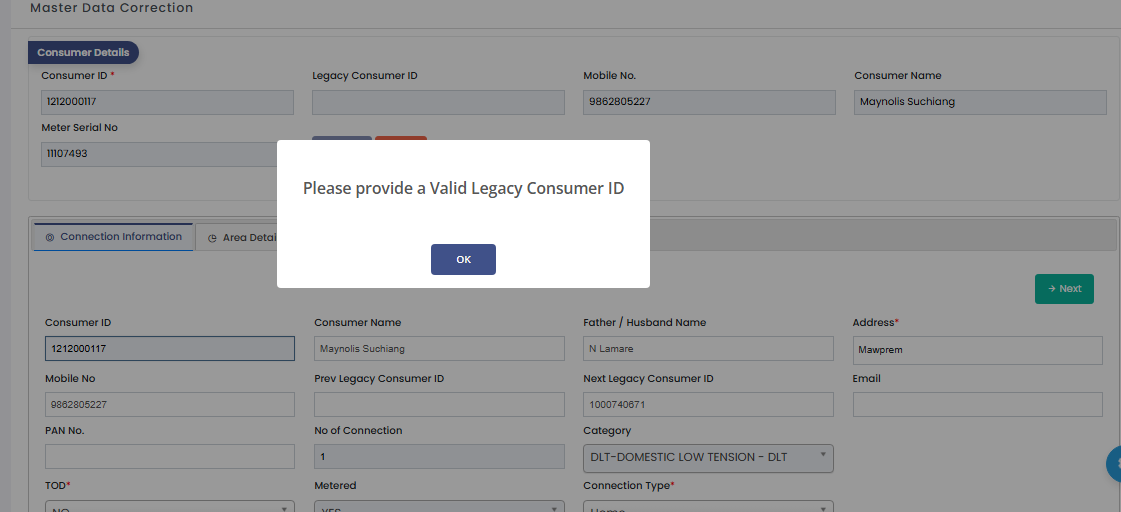Click OK in the validation dialog

click(463, 260)
